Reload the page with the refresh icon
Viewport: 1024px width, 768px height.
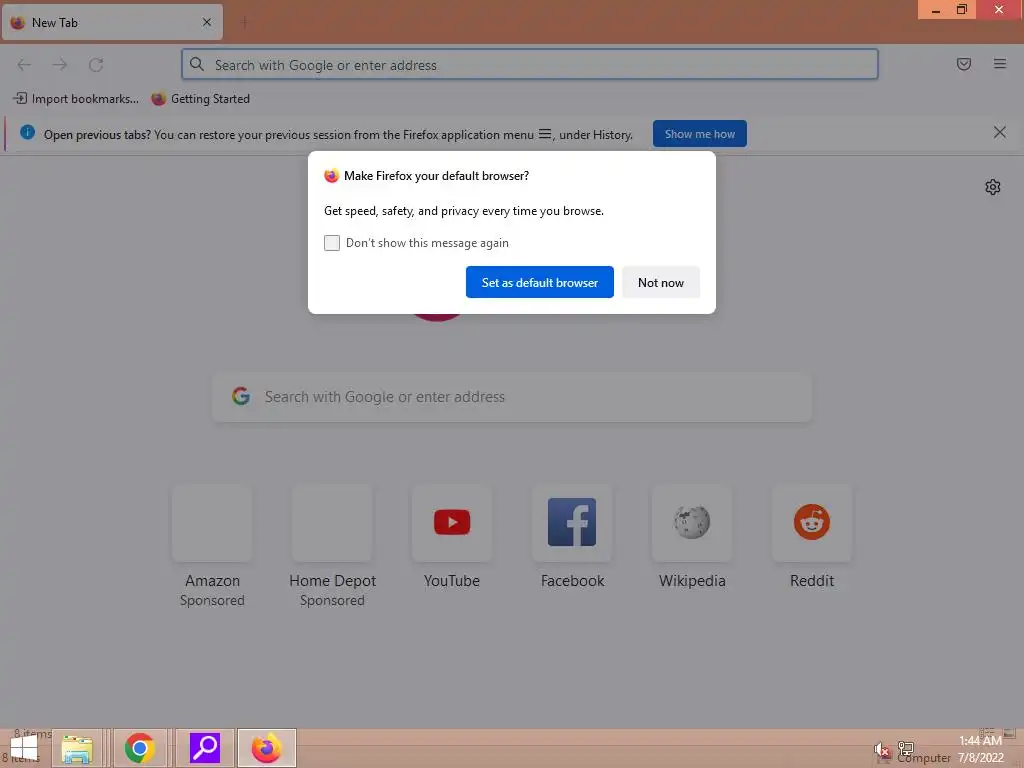(x=96, y=65)
